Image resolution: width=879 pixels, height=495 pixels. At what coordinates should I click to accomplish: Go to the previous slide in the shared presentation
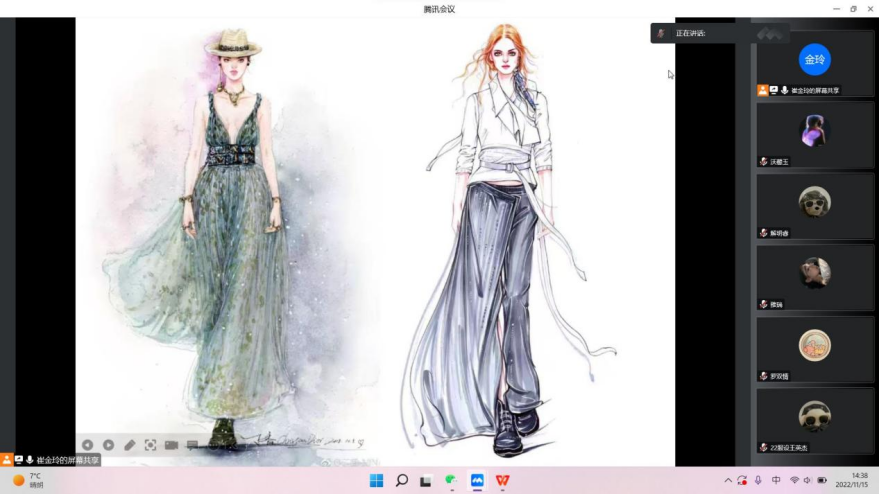(87, 445)
